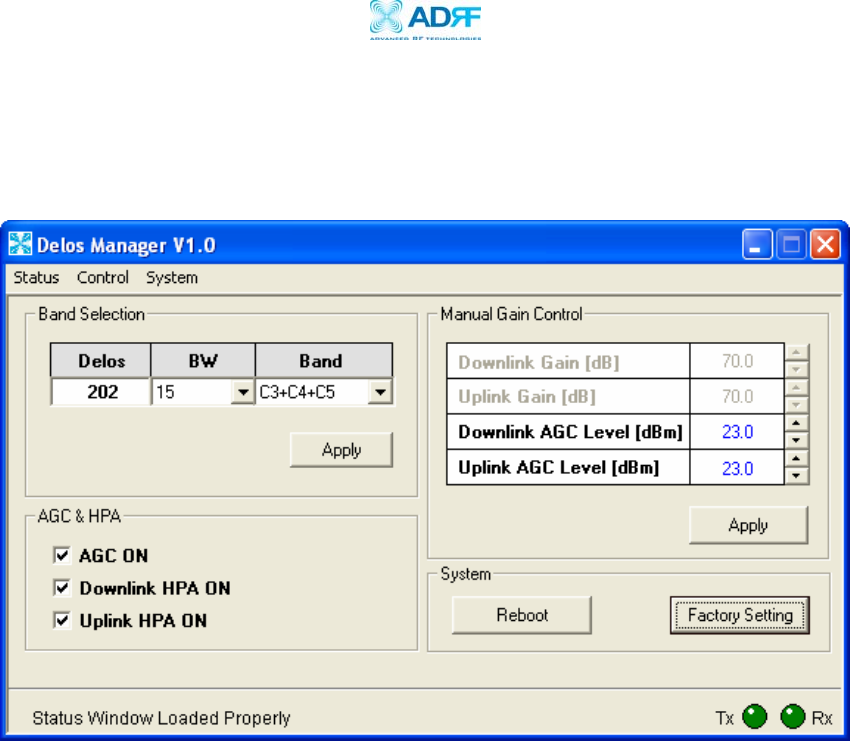Click the Delos Manager title bar app icon
The width and height of the screenshot is (850, 741).
pos(21,244)
